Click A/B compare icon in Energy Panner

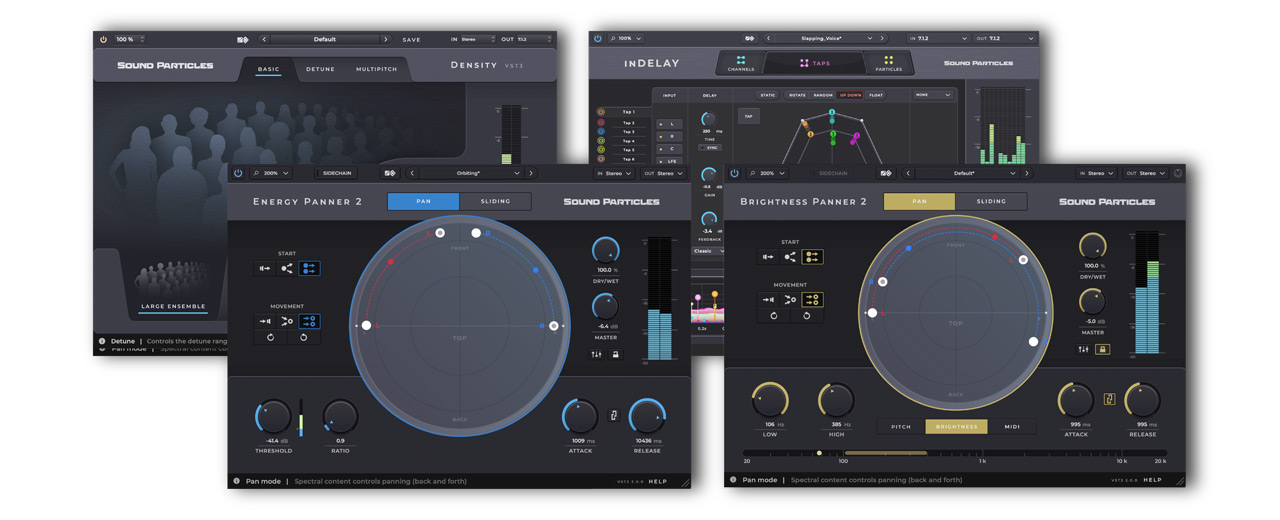point(390,173)
